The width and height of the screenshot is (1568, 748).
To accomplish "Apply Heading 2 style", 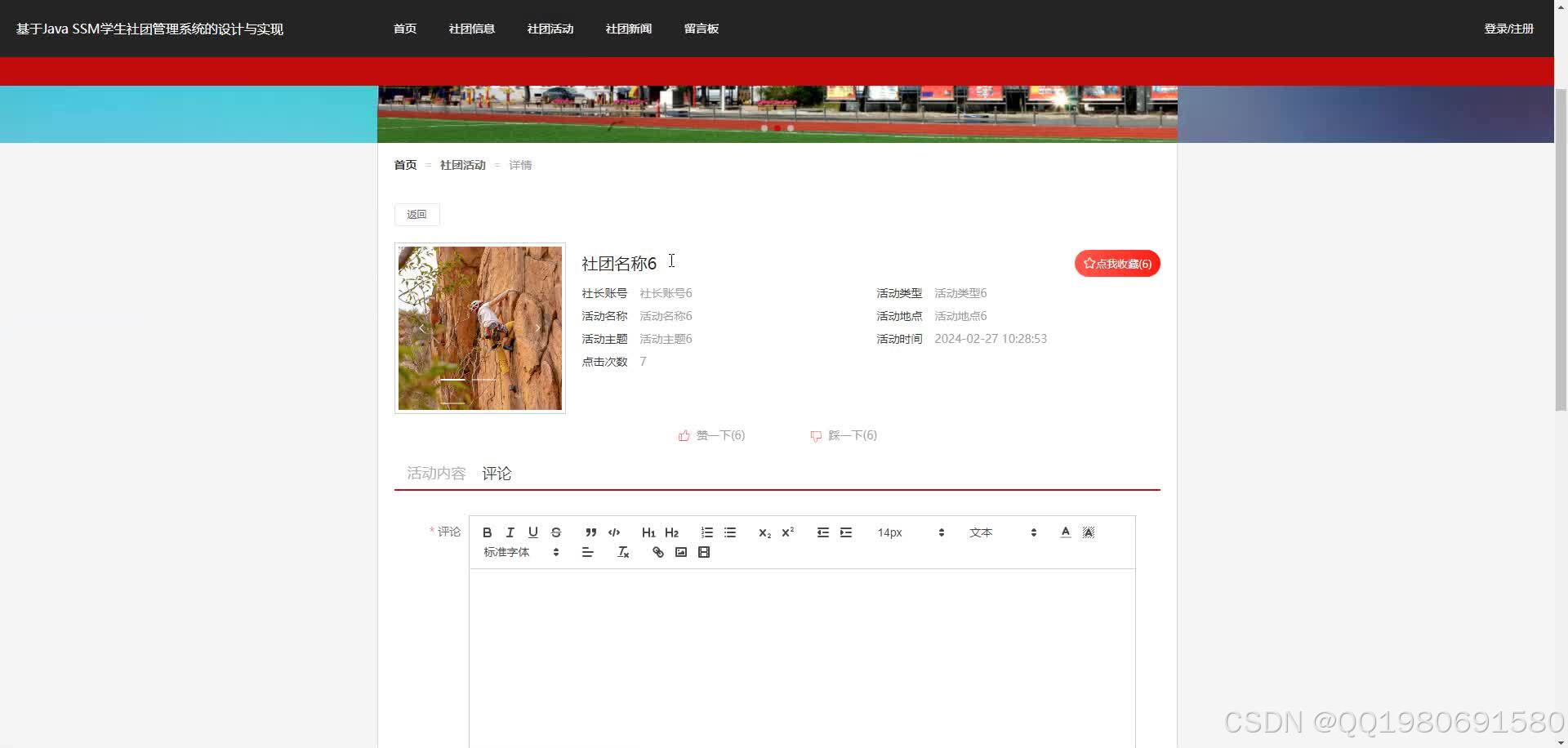I will point(671,532).
